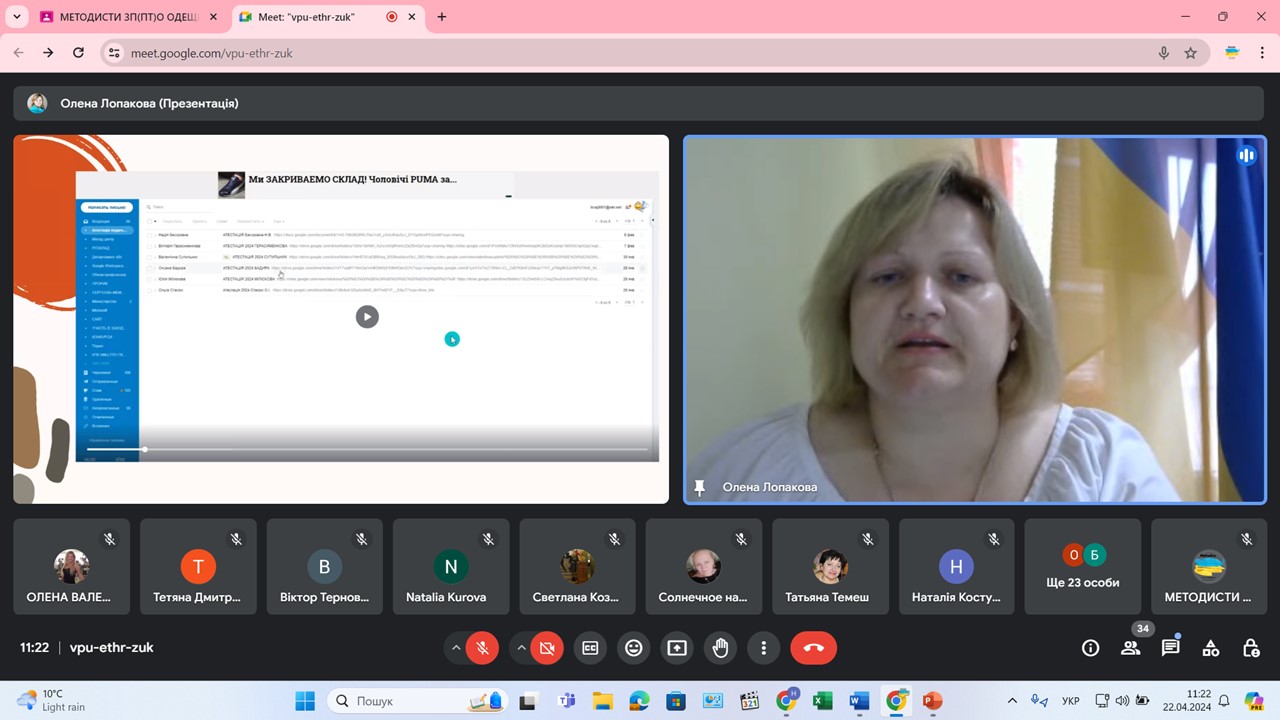
Task: Click the raise hand icon
Action: pyautogui.click(x=720, y=648)
